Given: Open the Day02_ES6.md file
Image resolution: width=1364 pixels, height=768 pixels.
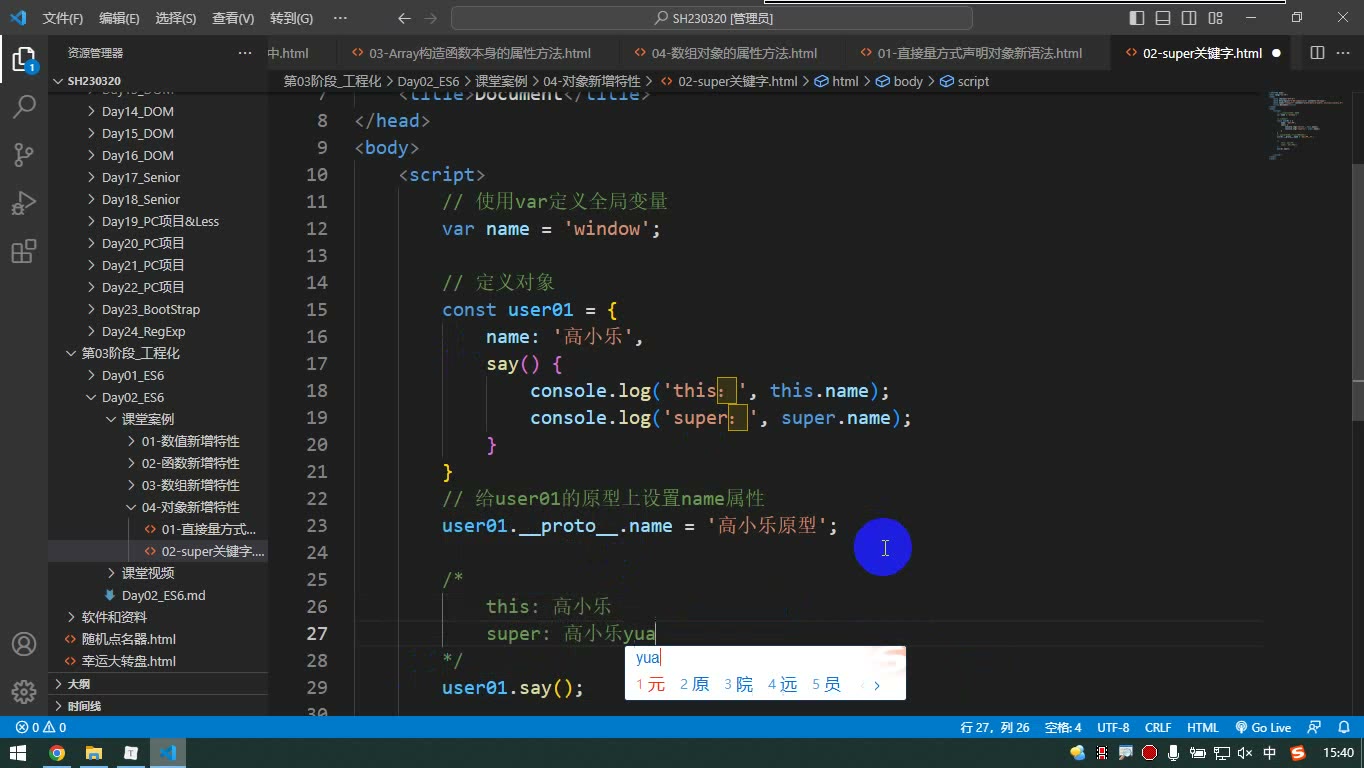Looking at the screenshot, I should click(163, 595).
